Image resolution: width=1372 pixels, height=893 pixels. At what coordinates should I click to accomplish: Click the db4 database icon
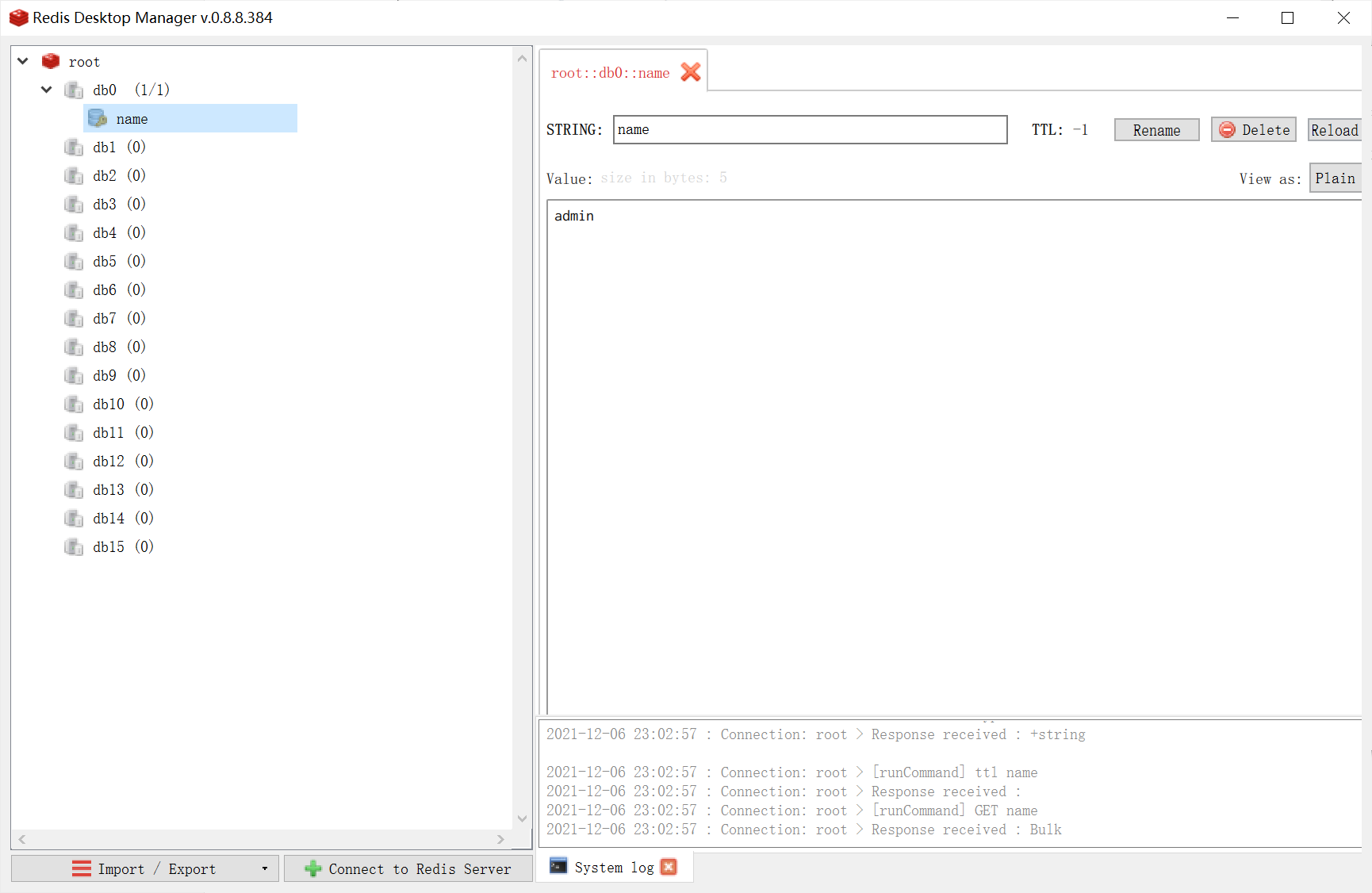[x=74, y=232]
